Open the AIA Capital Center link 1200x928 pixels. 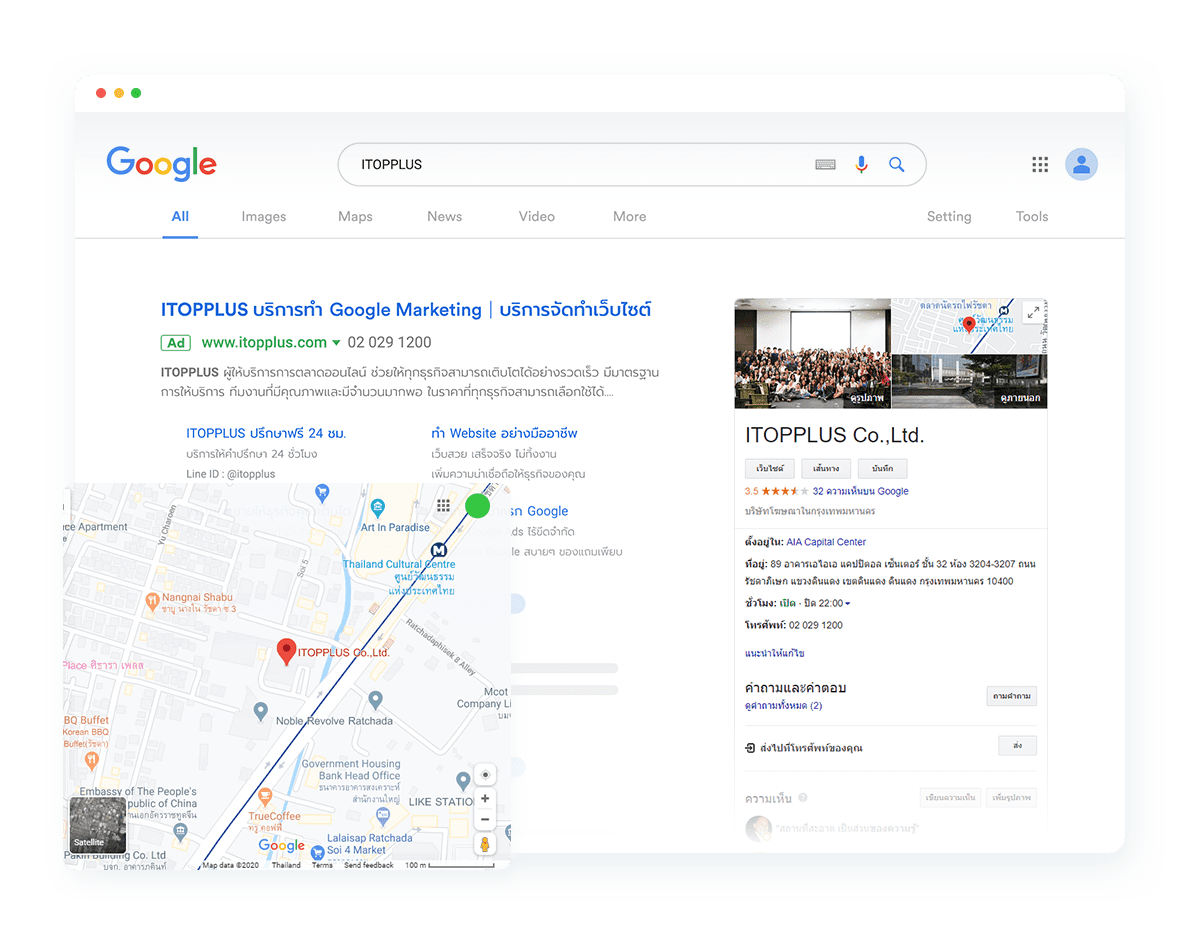[x=826, y=542]
